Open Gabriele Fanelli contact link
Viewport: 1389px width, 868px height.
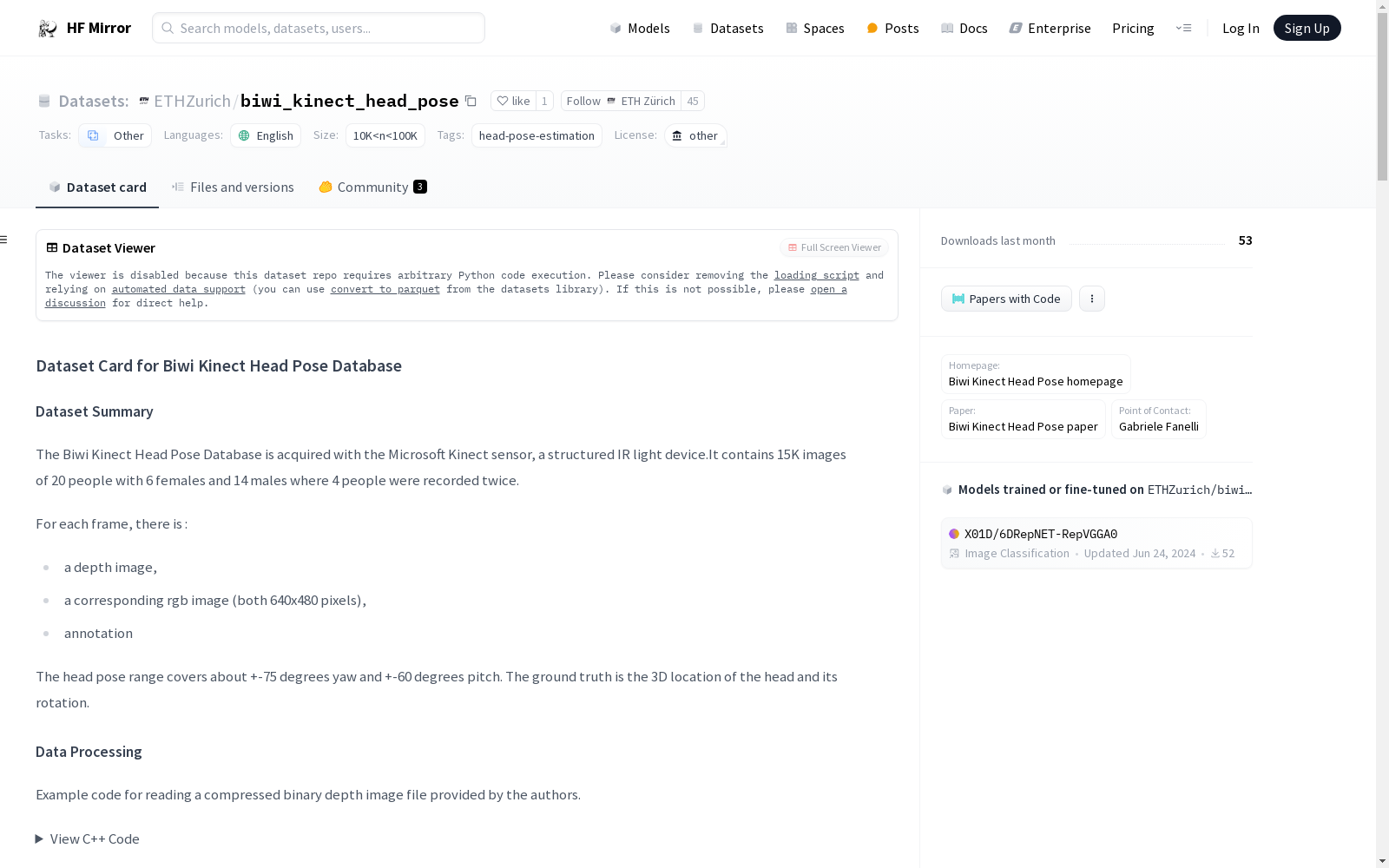pyautogui.click(x=1159, y=419)
